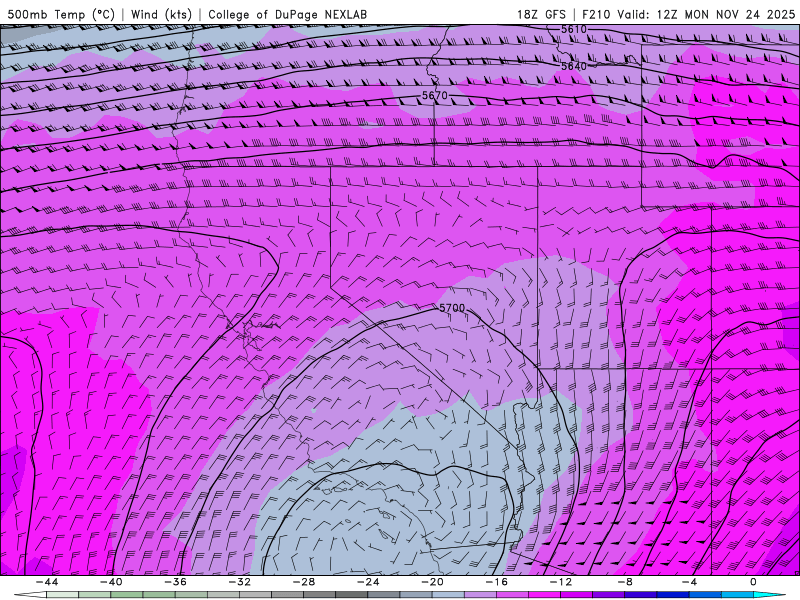
Task: Click the -24 colorbar tick label
Action: pos(368,582)
